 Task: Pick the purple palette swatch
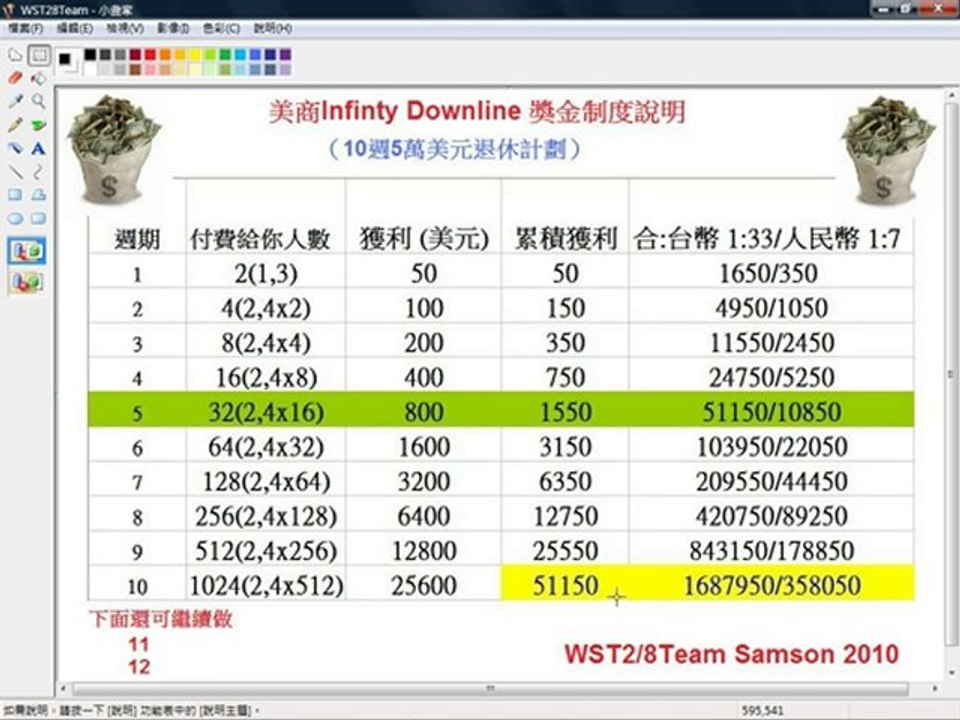[285, 54]
